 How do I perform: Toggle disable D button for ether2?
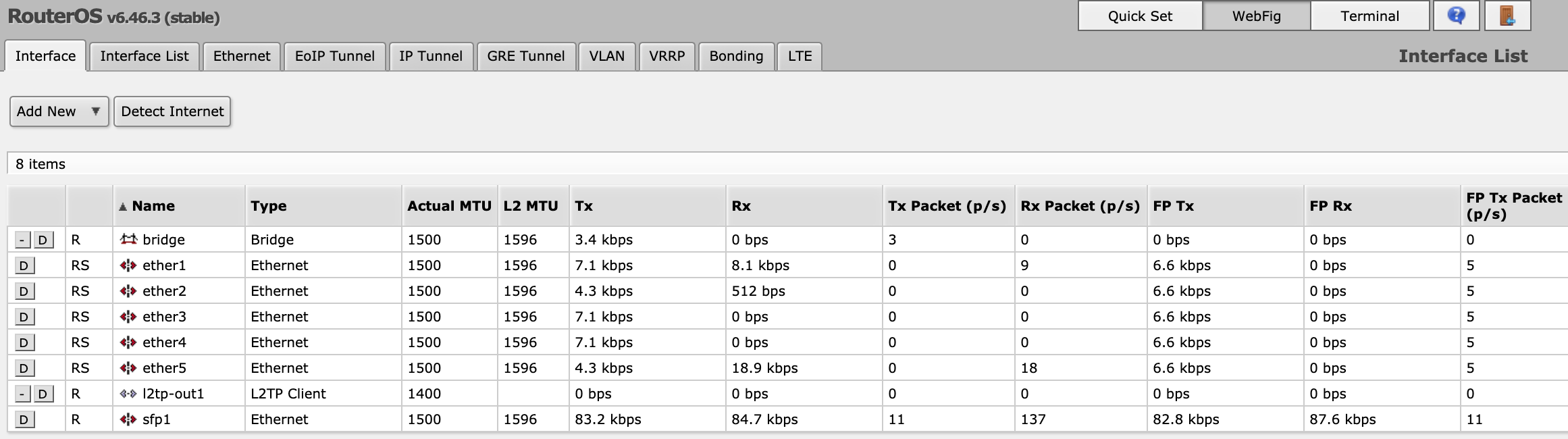click(24, 291)
